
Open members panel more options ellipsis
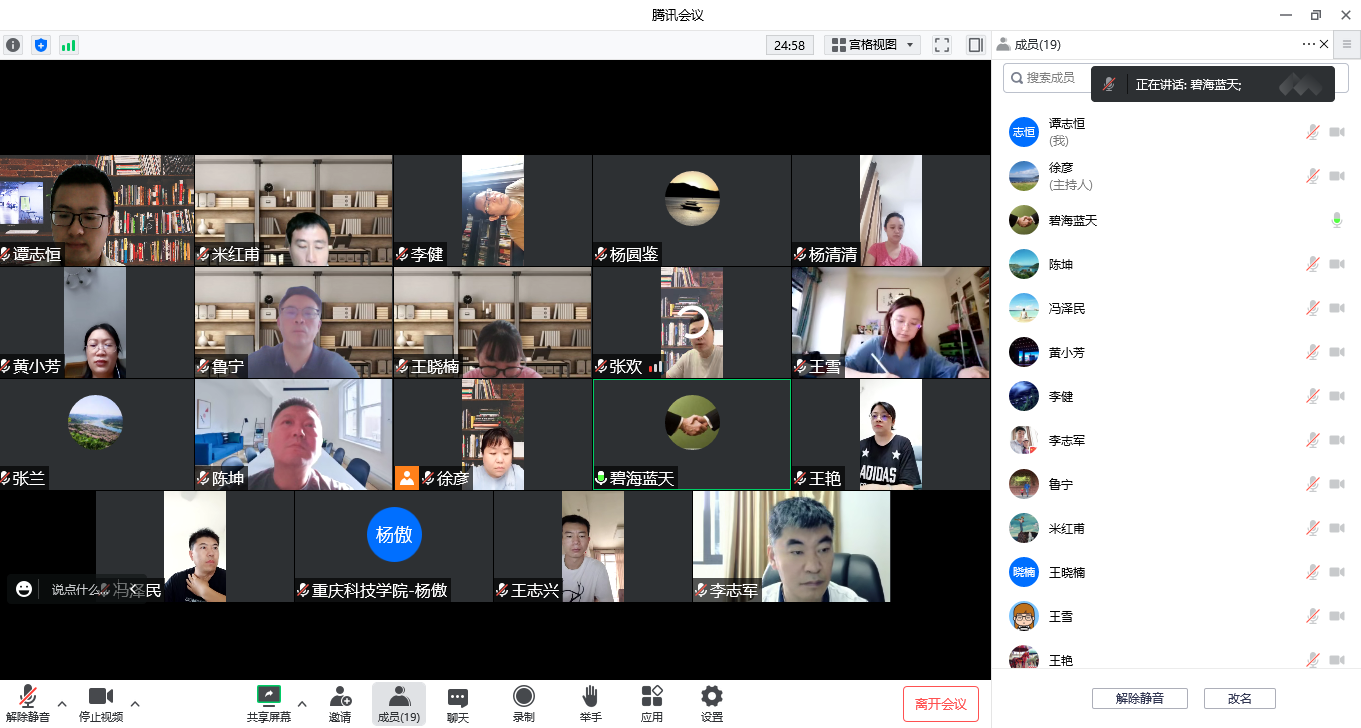pyautogui.click(x=1309, y=44)
